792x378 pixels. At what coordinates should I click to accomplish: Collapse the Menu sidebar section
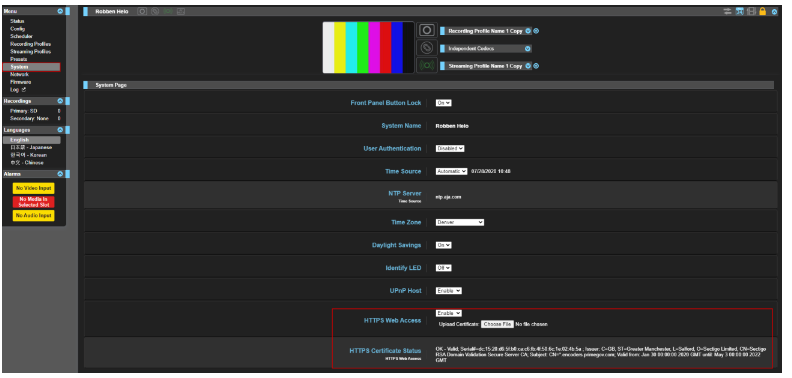(x=60, y=11)
